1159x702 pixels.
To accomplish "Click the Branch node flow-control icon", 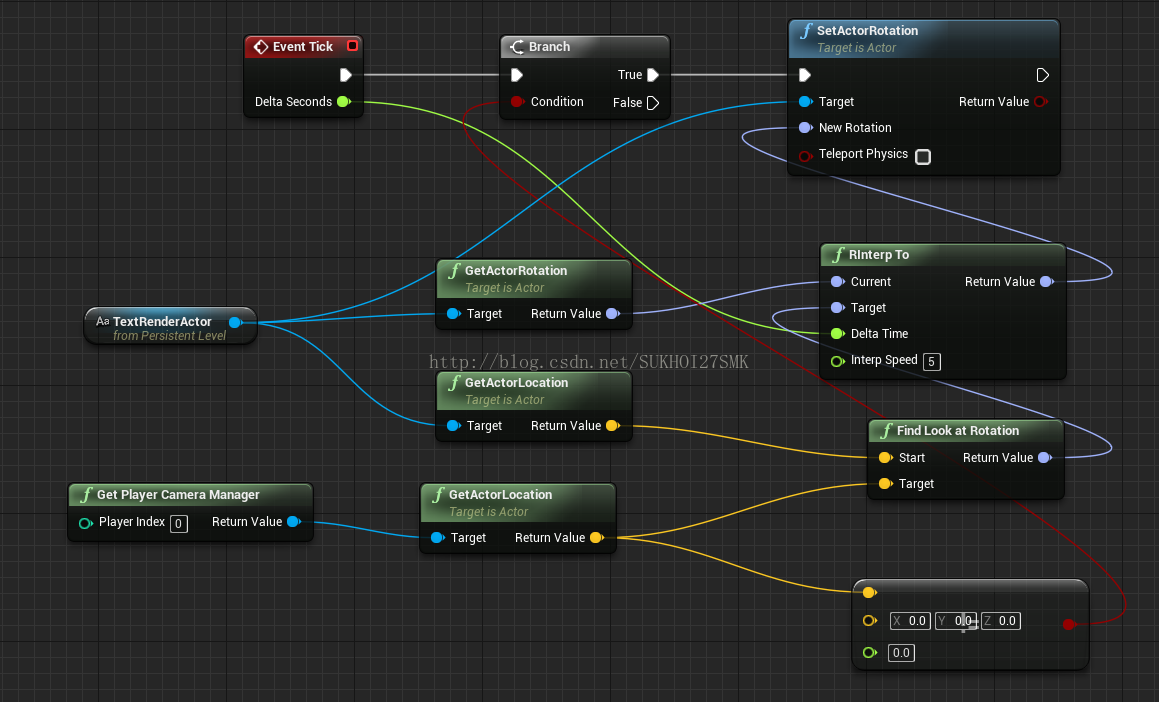I will pos(517,47).
